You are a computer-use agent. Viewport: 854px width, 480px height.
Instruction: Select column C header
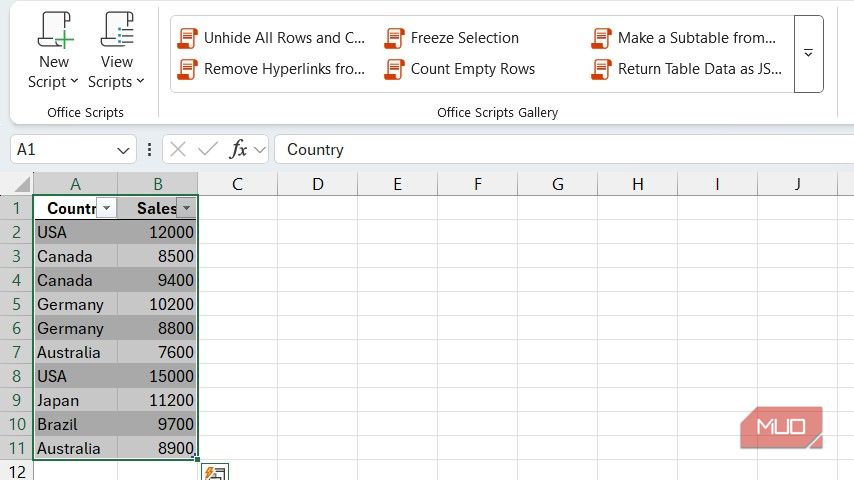[237, 184]
